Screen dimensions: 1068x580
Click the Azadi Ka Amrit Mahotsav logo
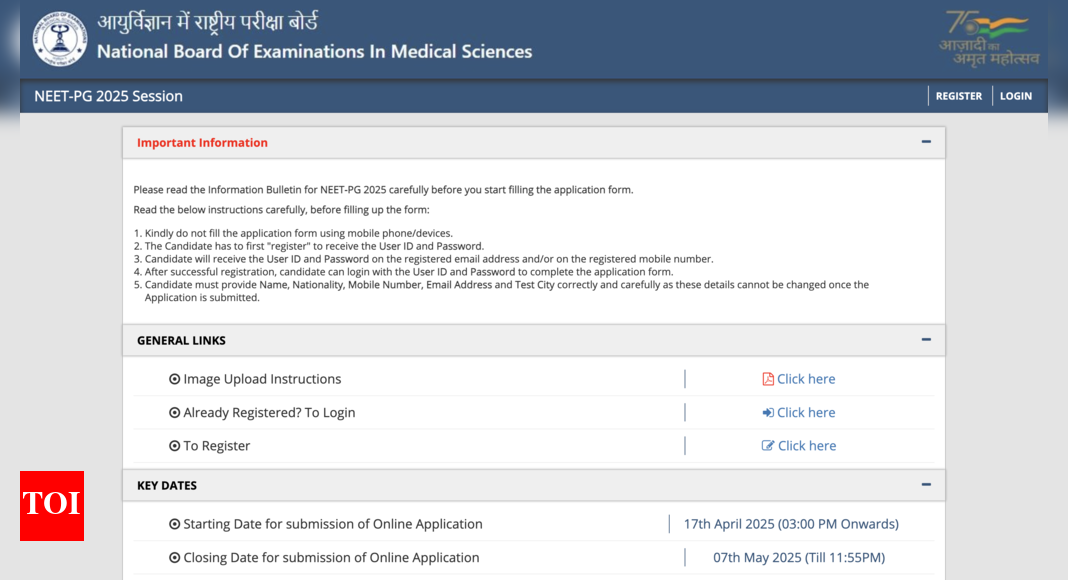pos(988,38)
